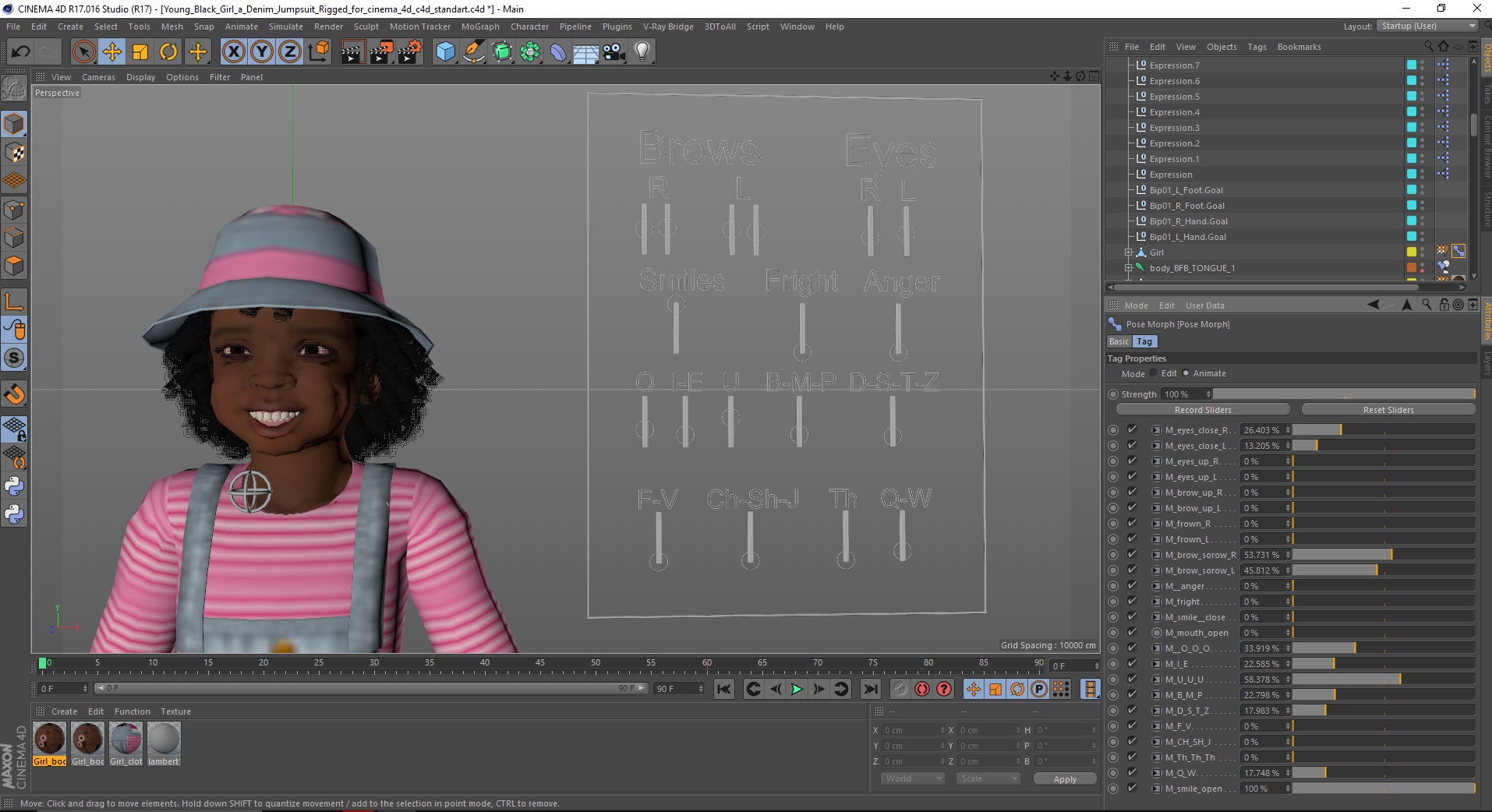The image size is (1492, 812).
Task: Click the Record Sliders button
Action: click(1203, 410)
